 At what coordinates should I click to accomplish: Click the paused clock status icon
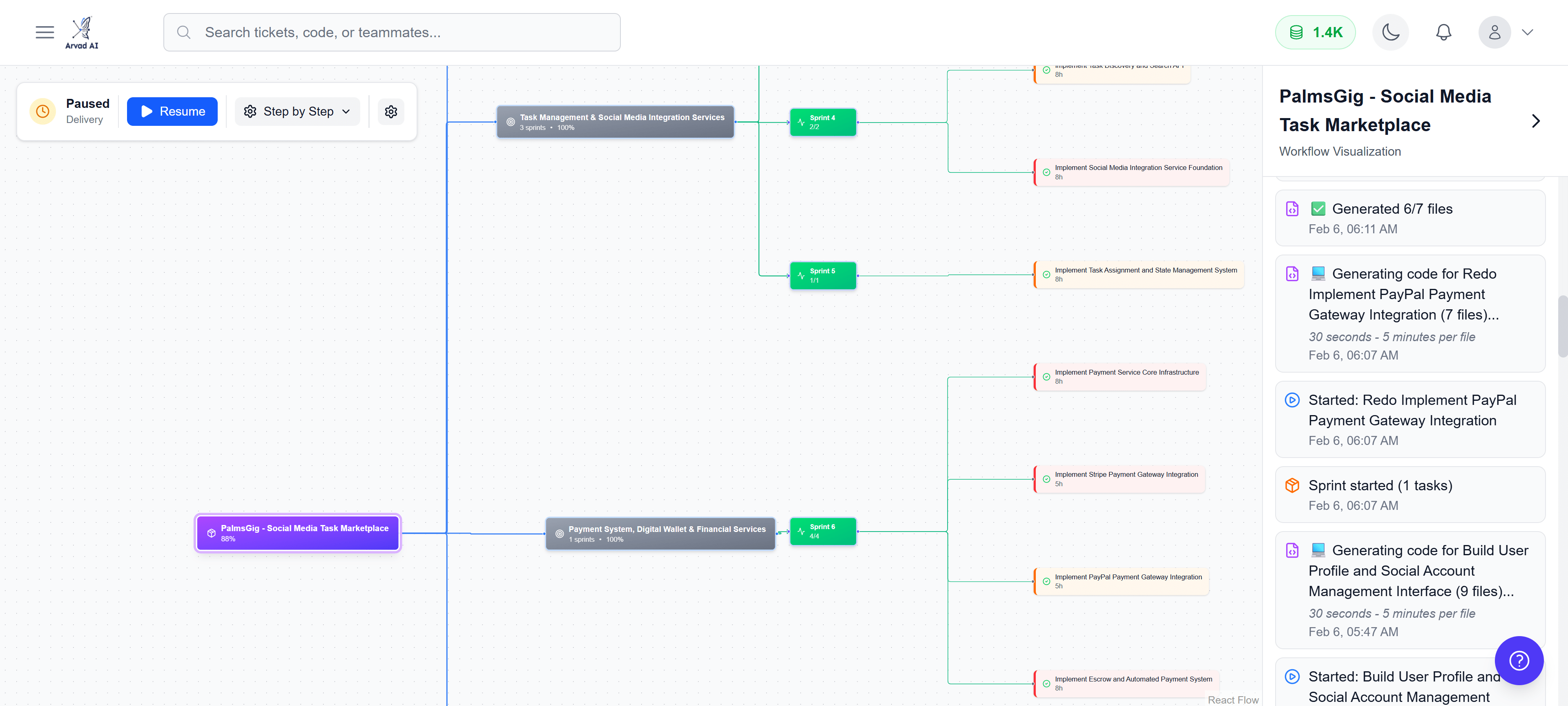pyautogui.click(x=42, y=112)
